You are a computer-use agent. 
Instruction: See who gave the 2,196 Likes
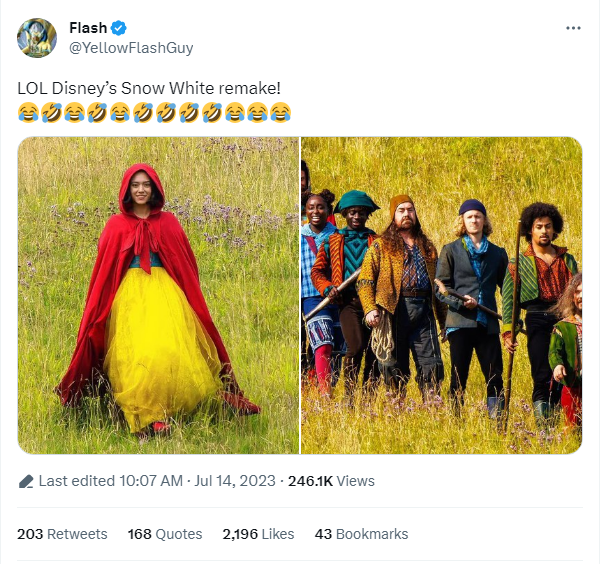click(258, 534)
